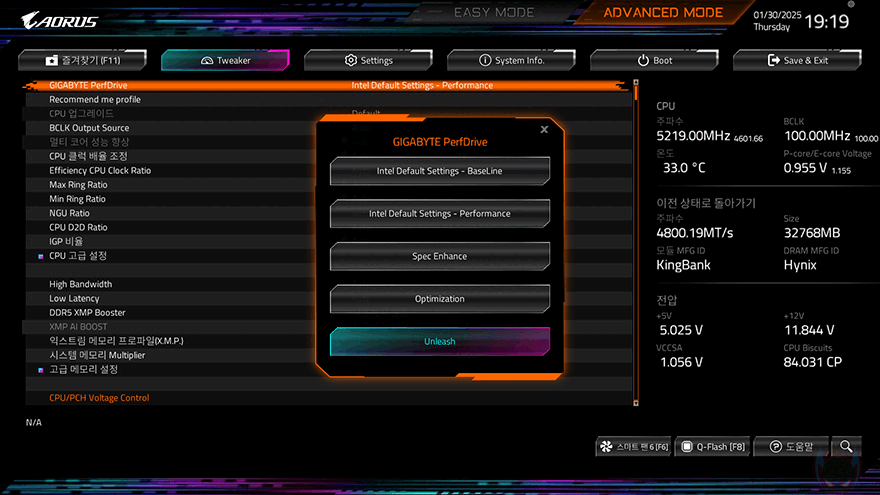The width and height of the screenshot is (880, 495).
Task: Go to the System Info. tab
Action: [x=511, y=60]
